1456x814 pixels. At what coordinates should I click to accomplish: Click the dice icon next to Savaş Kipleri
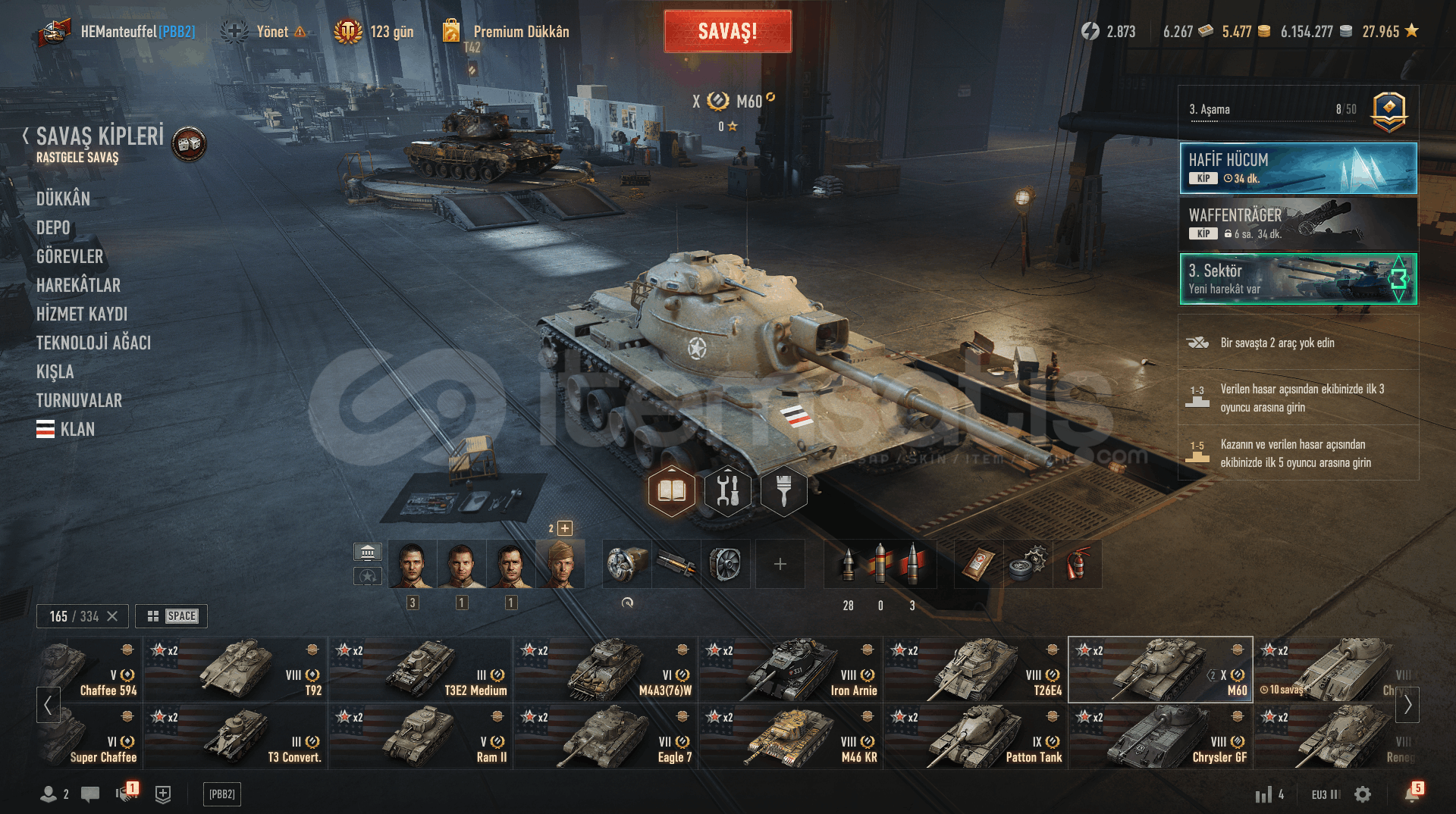tap(189, 143)
